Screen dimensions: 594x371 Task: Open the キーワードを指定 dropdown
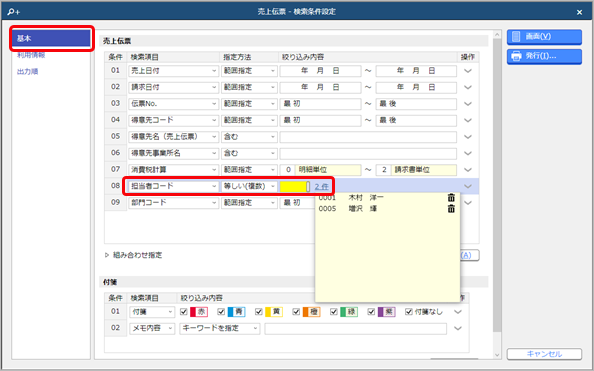(x=220, y=328)
